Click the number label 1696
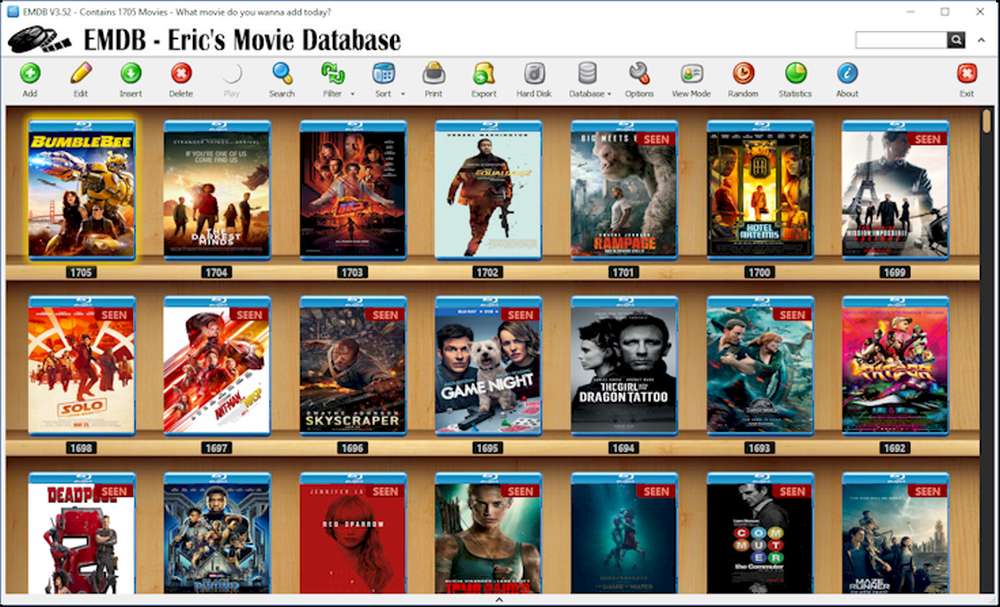Screen dimensions: 1000x607 pos(352,448)
